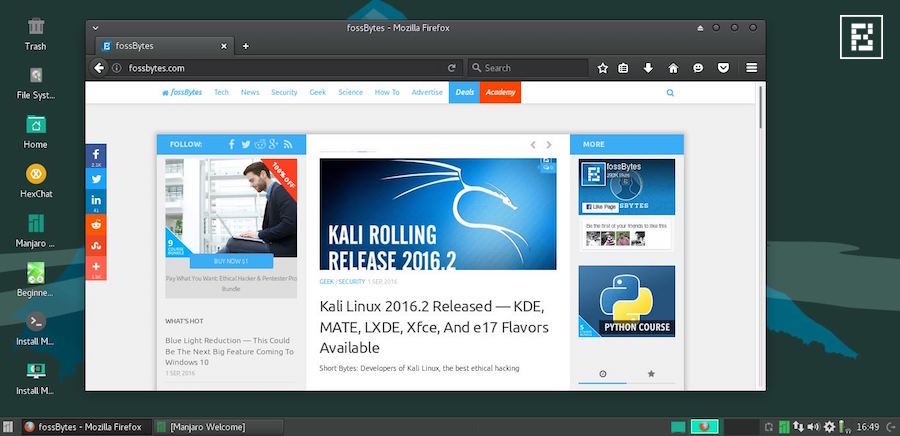Click the volume speaker tray icon
Screen dimensions: 900x436
click(x=813, y=427)
